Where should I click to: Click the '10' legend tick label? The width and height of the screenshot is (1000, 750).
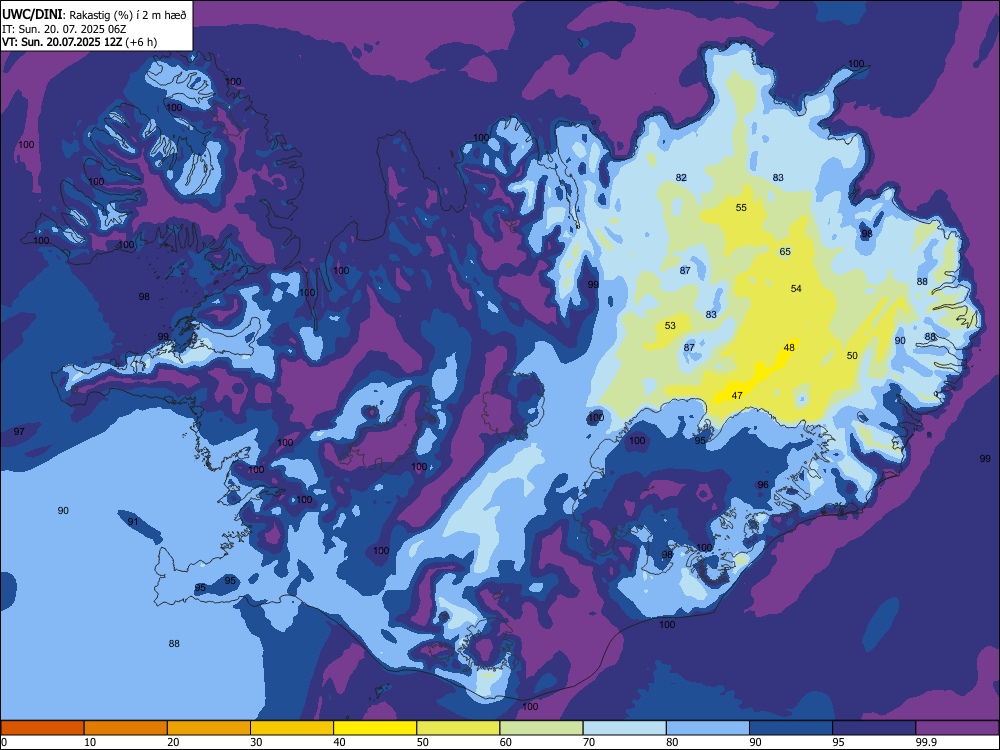coord(90,742)
